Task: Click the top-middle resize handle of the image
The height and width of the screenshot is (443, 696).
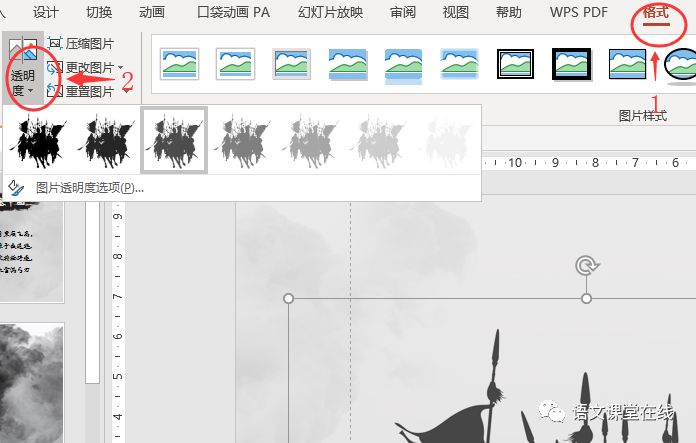Action: coord(586,298)
